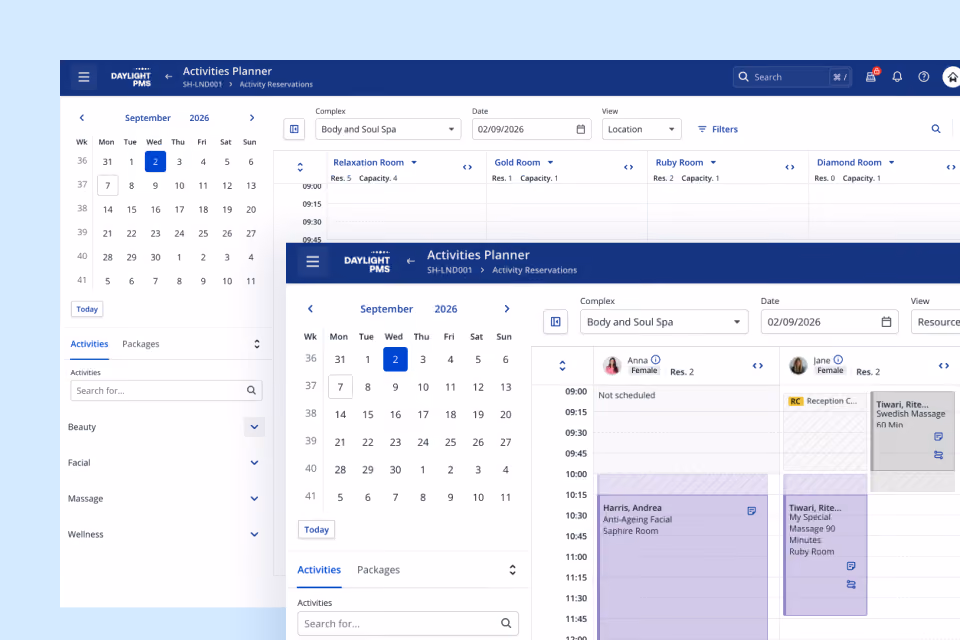Open Complex dropdown in back window

point(388,129)
